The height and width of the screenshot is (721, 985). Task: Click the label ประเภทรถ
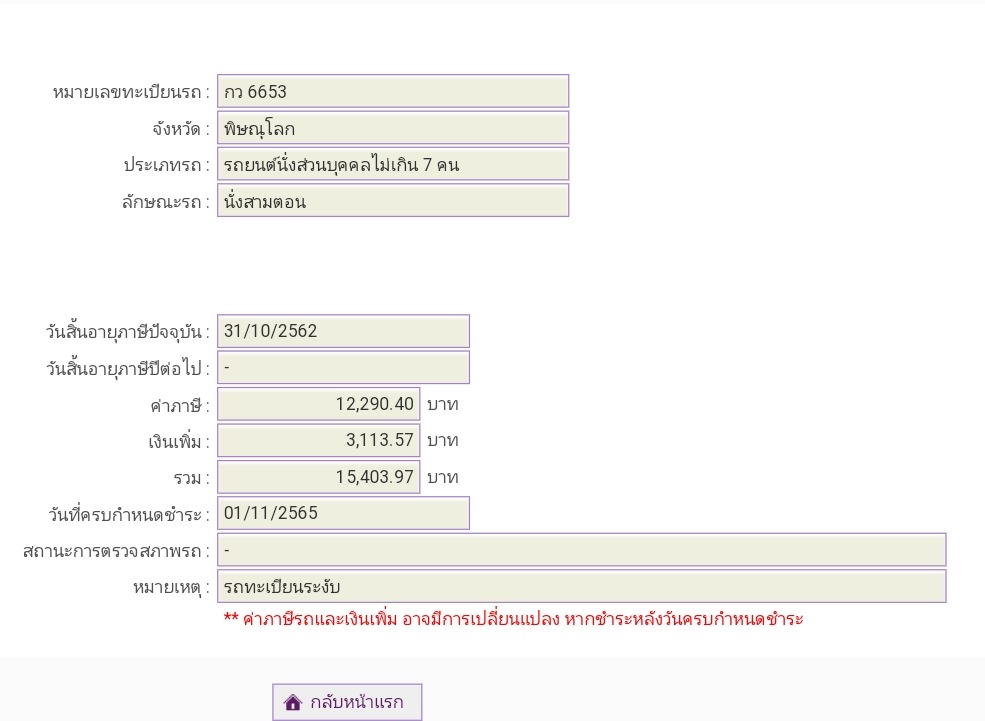[166, 165]
